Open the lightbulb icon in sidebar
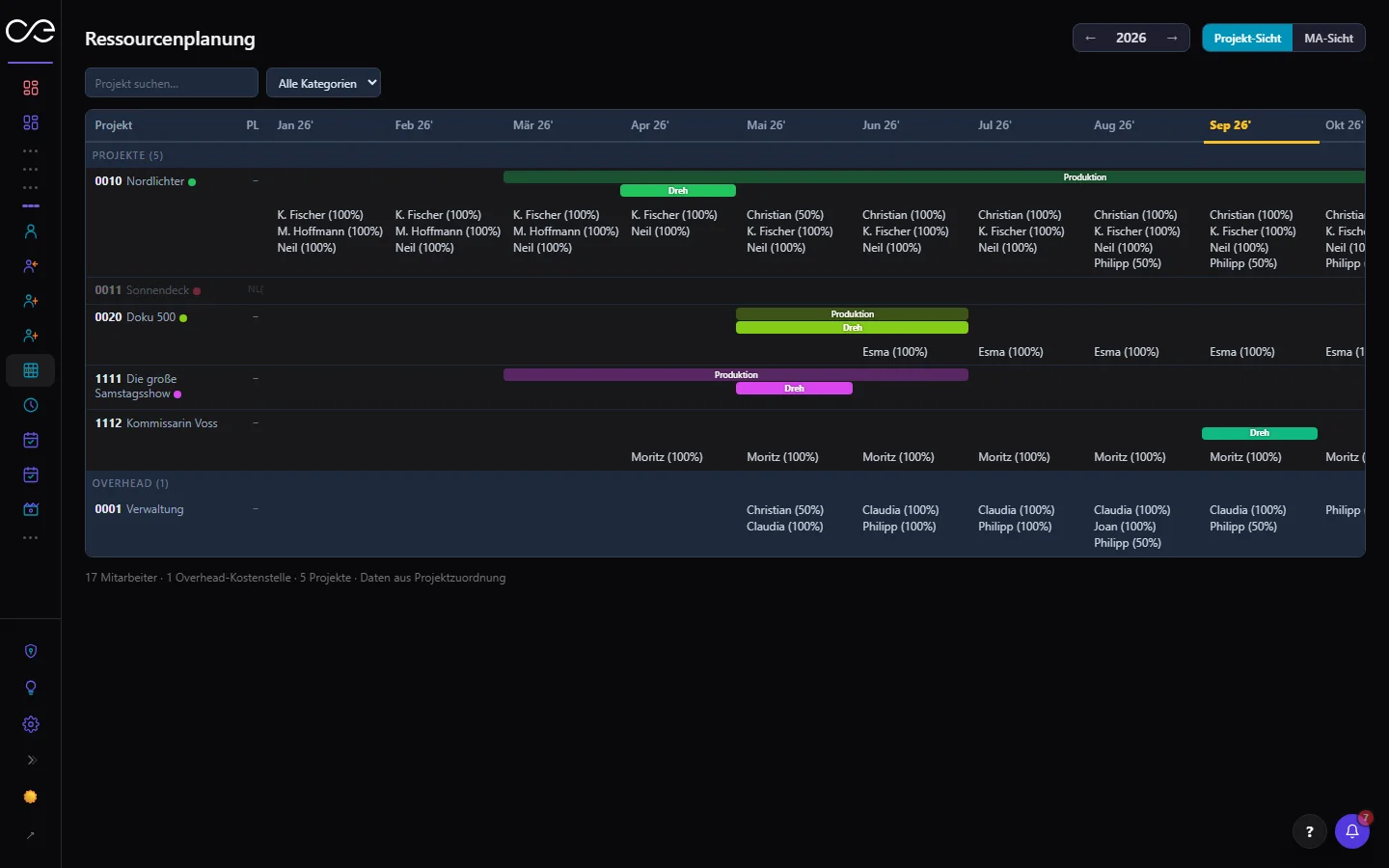 31,688
